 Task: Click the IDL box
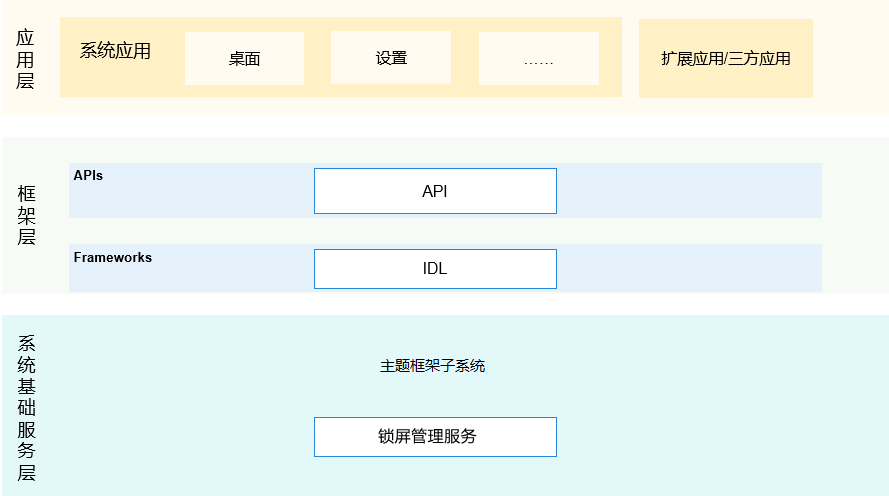click(x=435, y=269)
